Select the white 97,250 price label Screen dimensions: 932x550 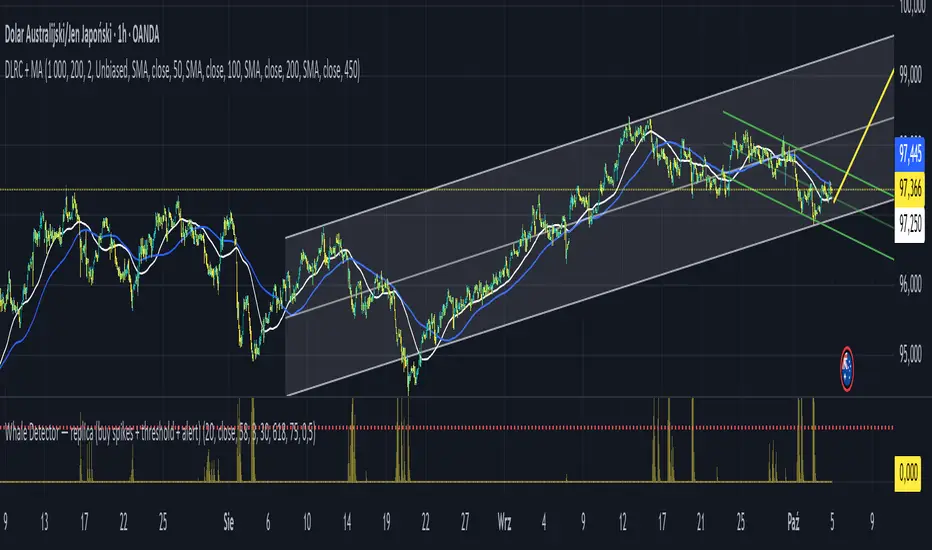[909, 224]
